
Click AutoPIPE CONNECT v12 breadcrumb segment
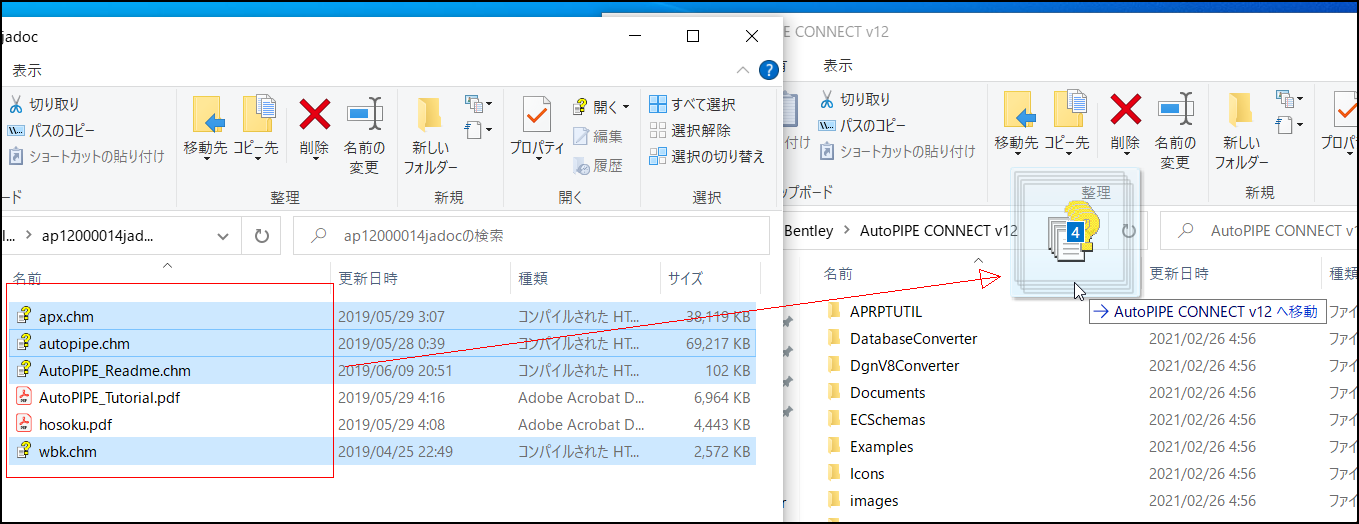coord(938,230)
